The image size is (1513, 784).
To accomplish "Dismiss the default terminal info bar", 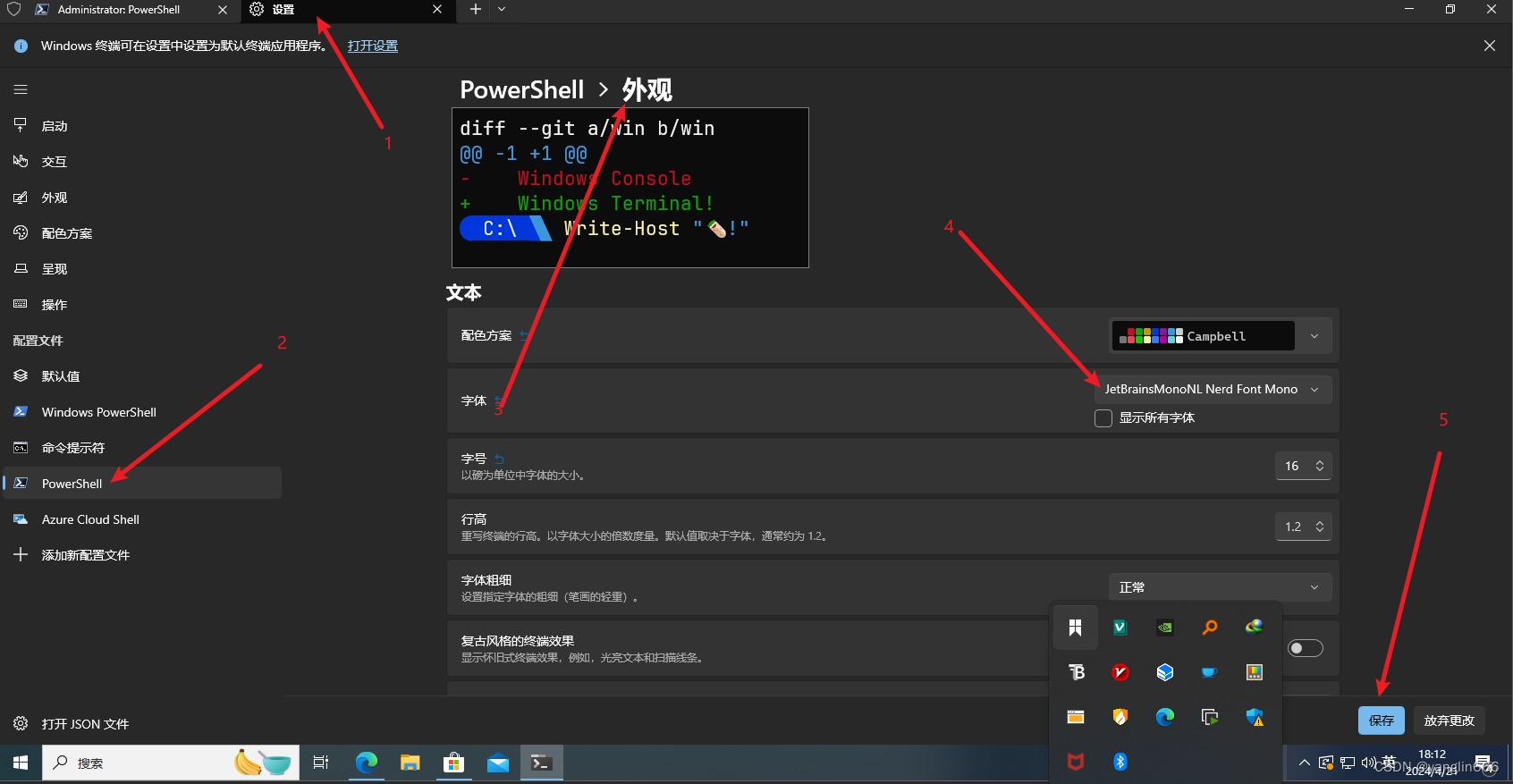I will tap(1490, 46).
